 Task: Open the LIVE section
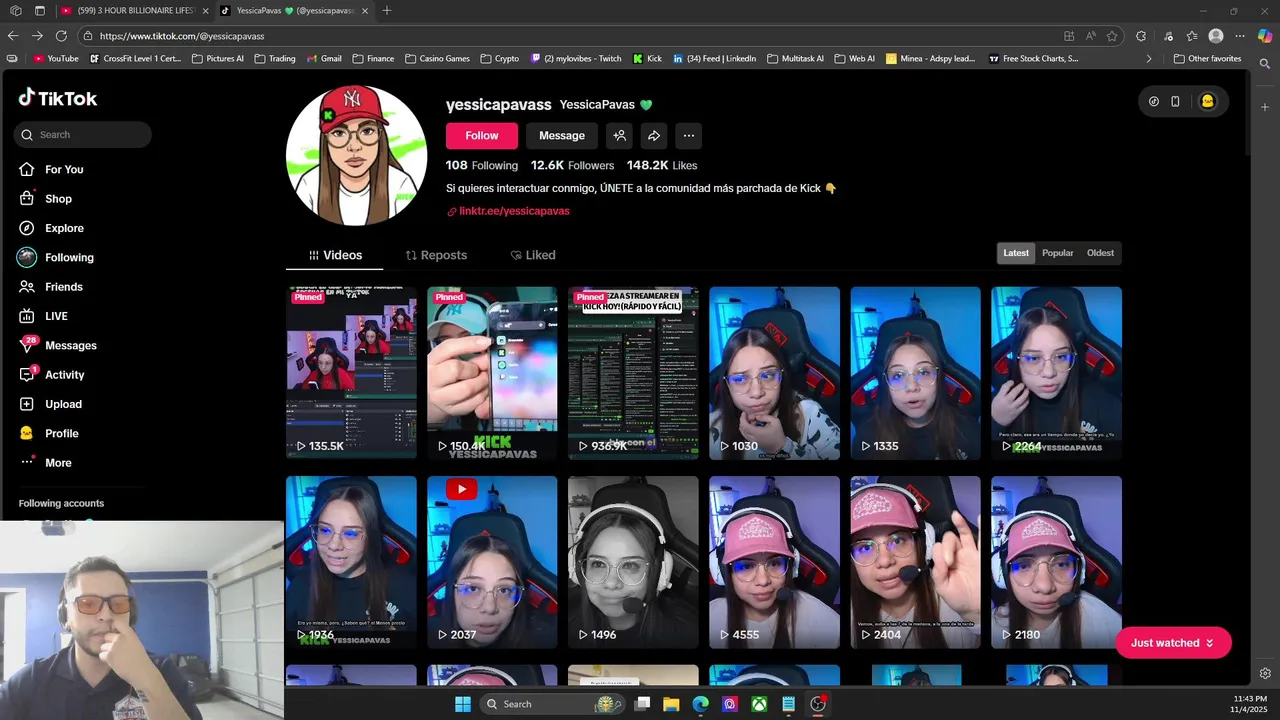point(43,316)
